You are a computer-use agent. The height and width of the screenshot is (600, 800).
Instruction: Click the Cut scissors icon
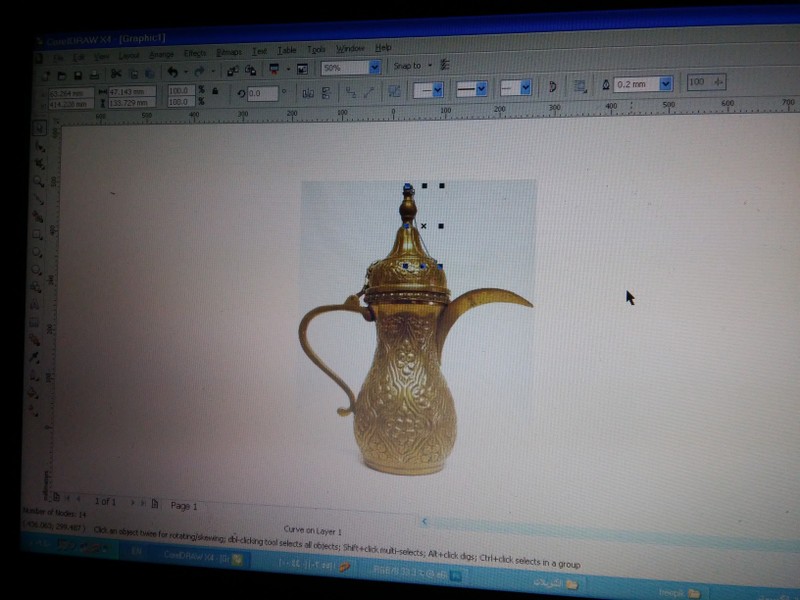(116, 74)
